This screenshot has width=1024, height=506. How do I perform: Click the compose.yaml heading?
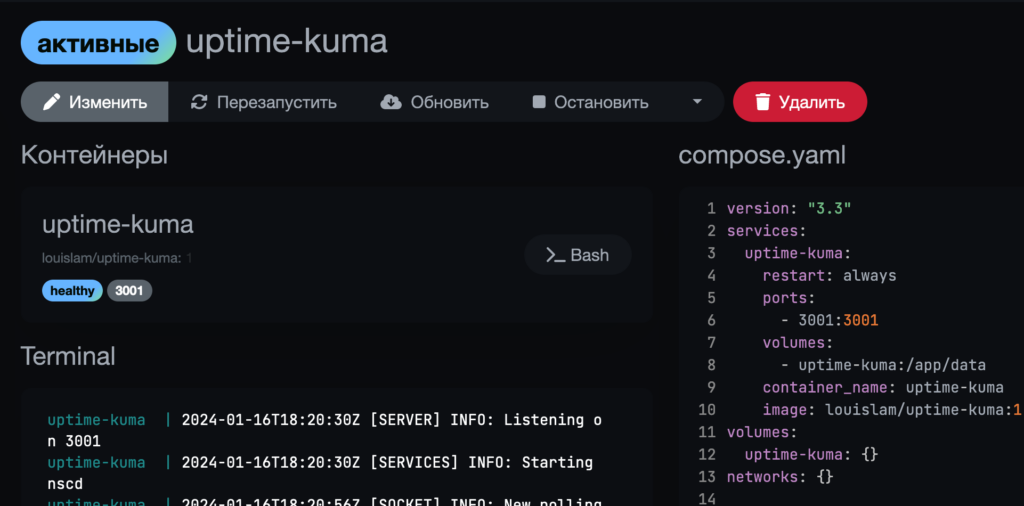pos(762,155)
